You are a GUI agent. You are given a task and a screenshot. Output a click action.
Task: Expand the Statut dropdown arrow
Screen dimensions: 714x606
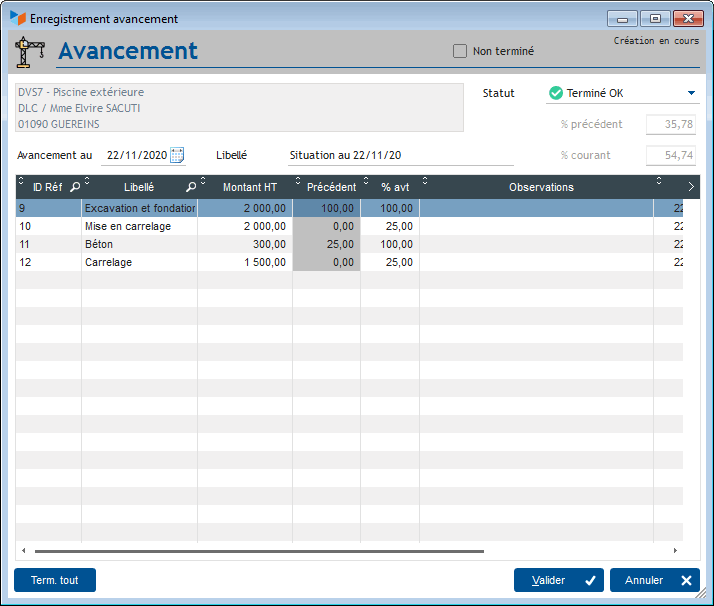tap(691, 93)
